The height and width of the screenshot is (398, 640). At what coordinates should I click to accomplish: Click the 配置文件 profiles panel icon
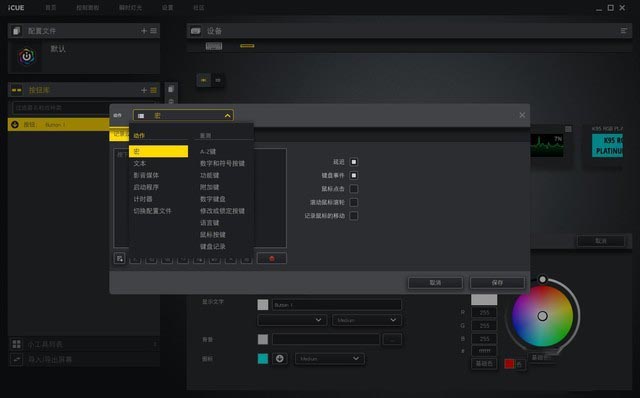coord(17,31)
